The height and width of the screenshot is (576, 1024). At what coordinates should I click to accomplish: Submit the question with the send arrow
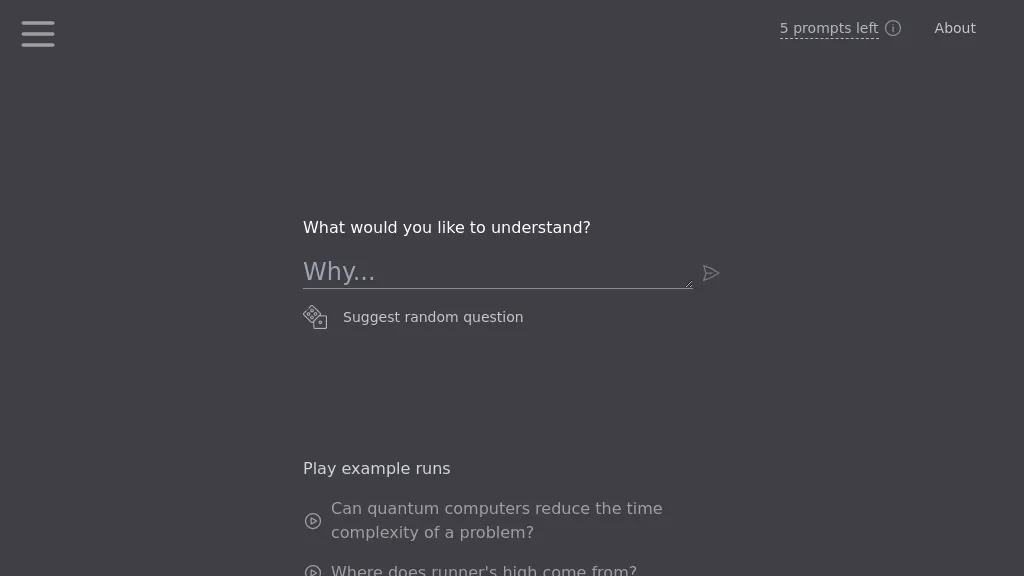[711, 273]
